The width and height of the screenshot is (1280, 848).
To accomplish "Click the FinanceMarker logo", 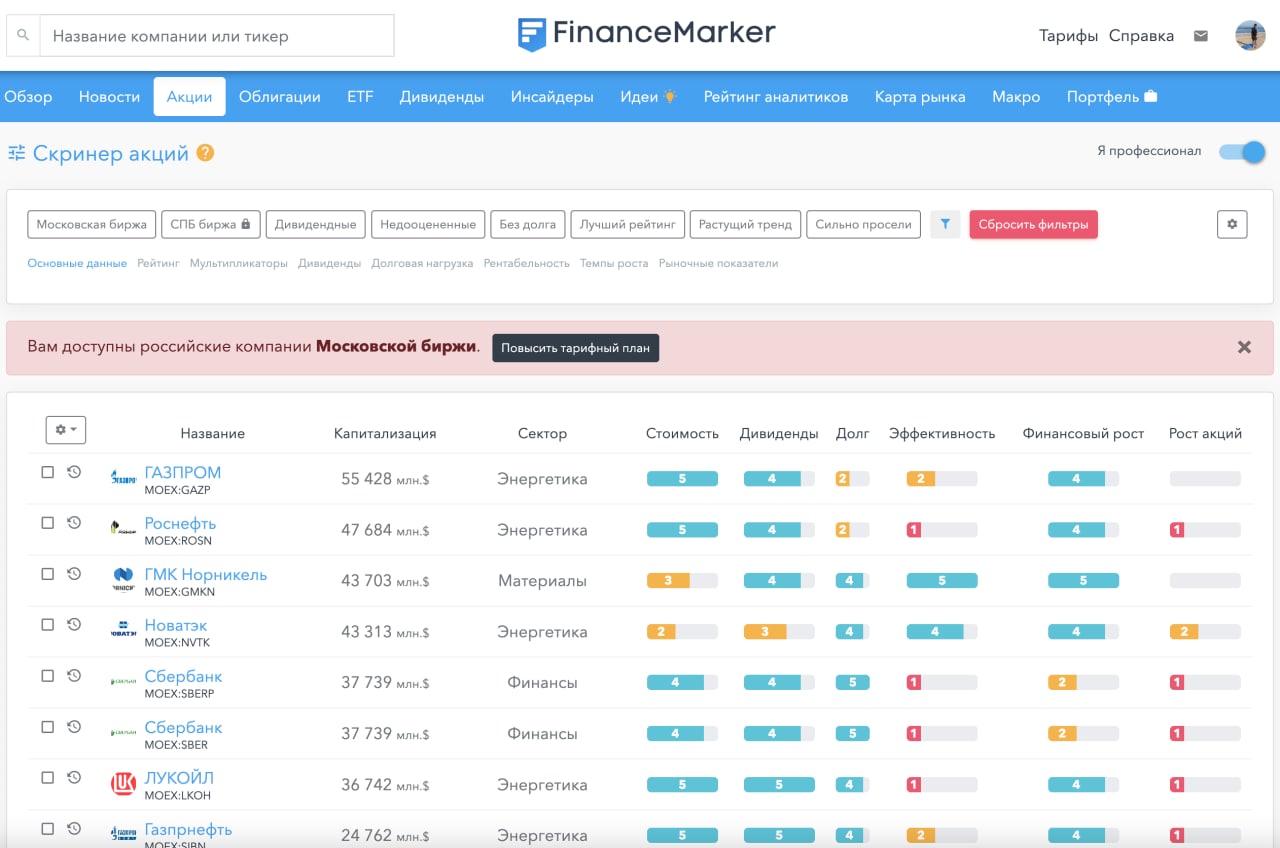I will [x=646, y=33].
